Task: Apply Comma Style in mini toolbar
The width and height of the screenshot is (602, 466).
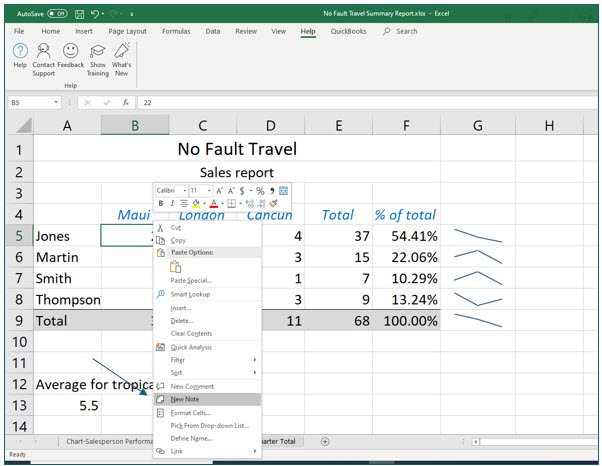Action: (272, 191)
